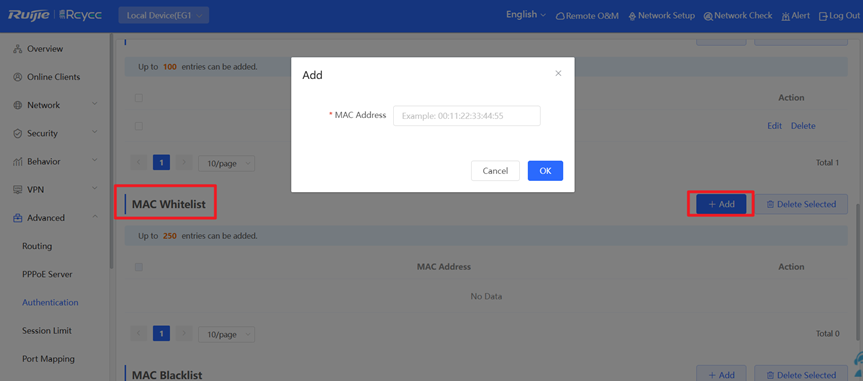Close the Add dialog with X
The width and height of the screenshot is (863, 381).
(558, 73)
